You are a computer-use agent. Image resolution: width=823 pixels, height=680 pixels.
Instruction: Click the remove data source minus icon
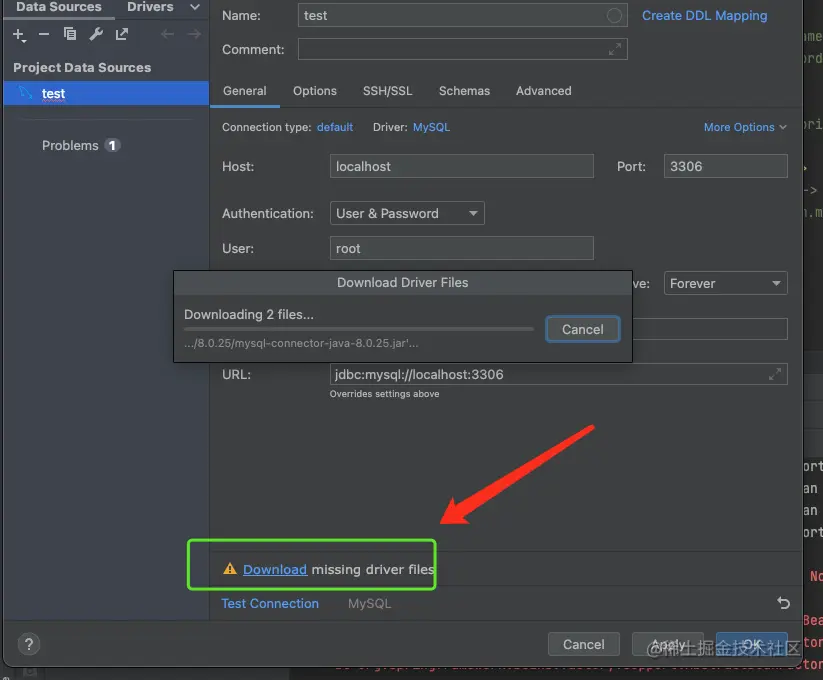click(44, 35)
